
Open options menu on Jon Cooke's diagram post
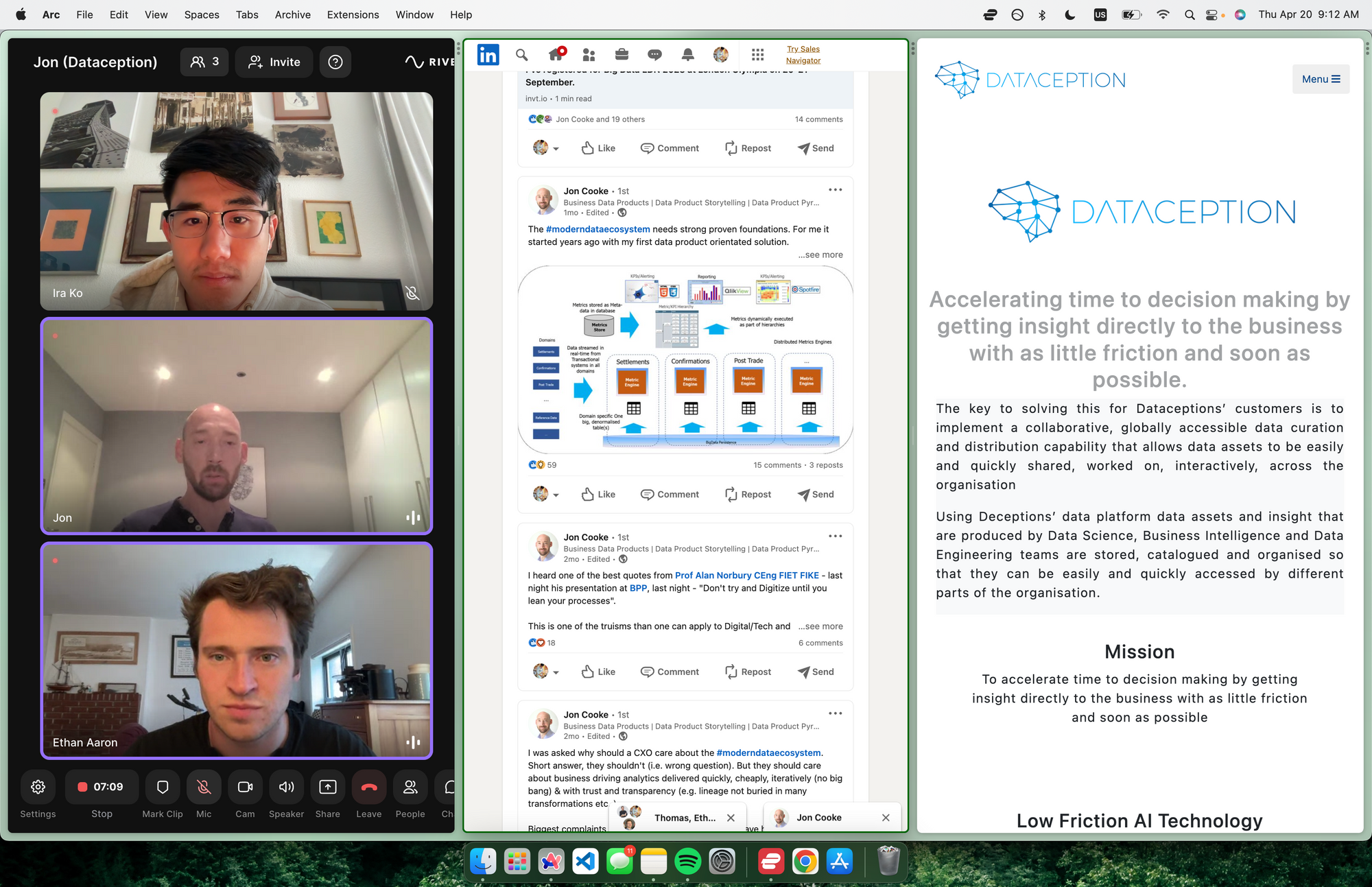835,190
